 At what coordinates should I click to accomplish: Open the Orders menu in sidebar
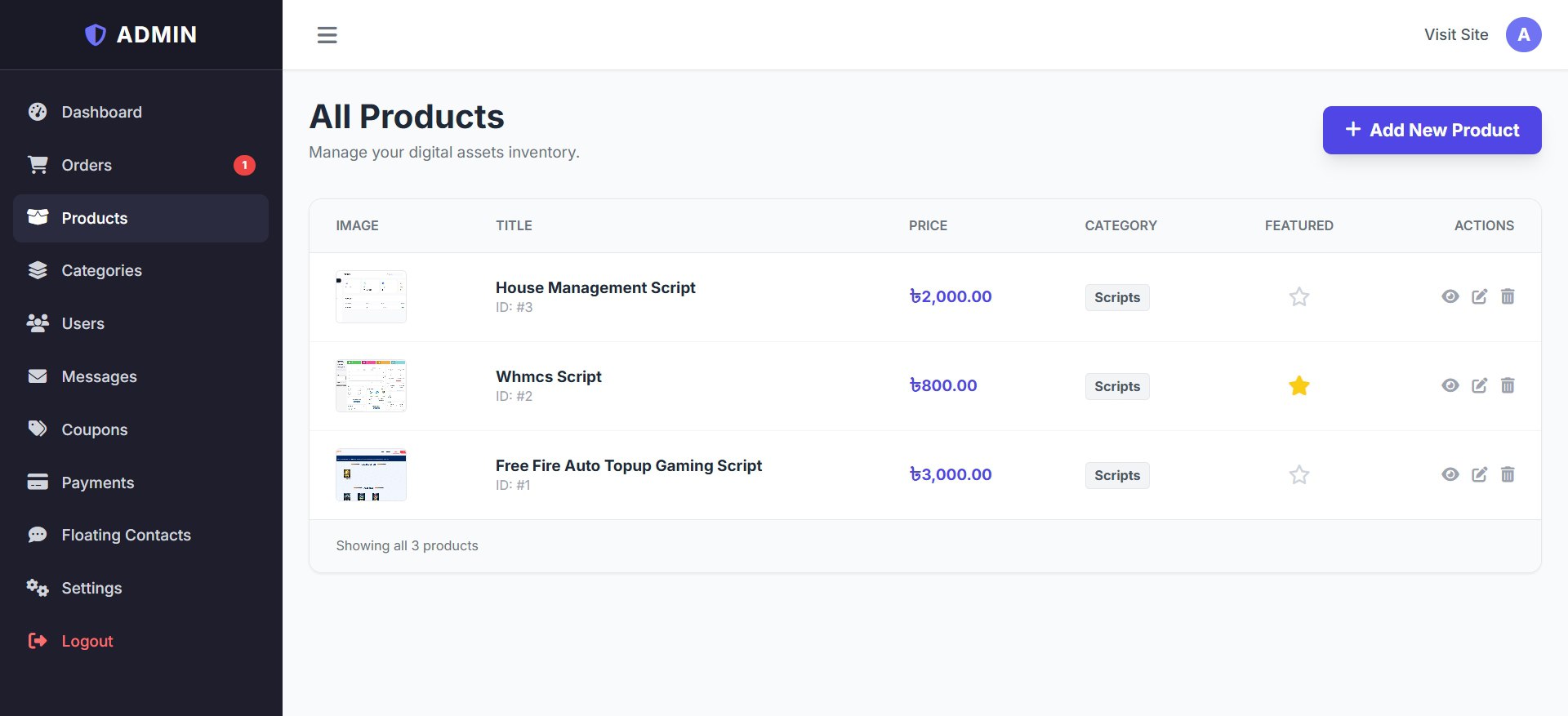click(87, 165)
